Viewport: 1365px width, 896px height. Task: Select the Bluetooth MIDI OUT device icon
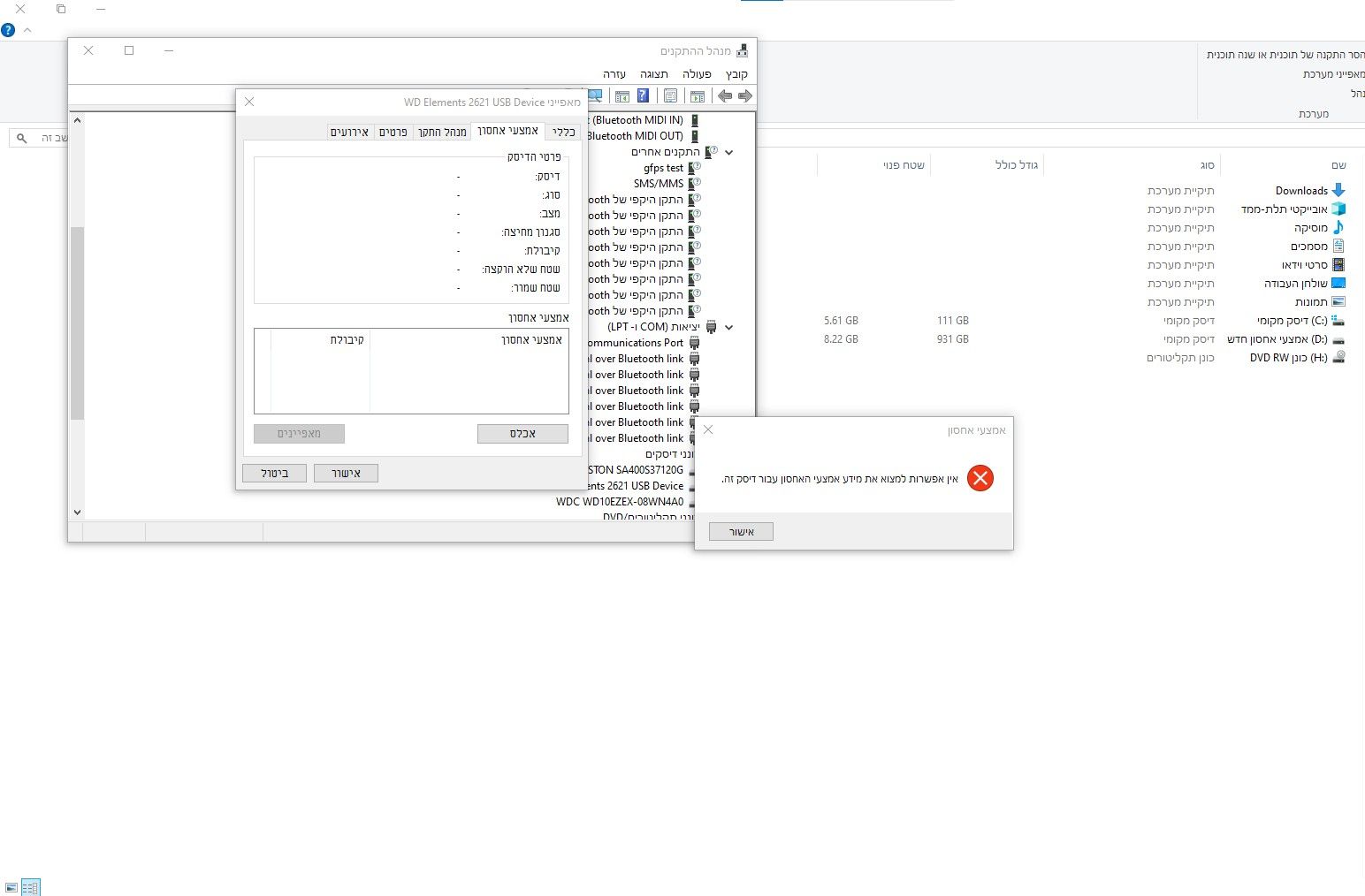(694, 136)
